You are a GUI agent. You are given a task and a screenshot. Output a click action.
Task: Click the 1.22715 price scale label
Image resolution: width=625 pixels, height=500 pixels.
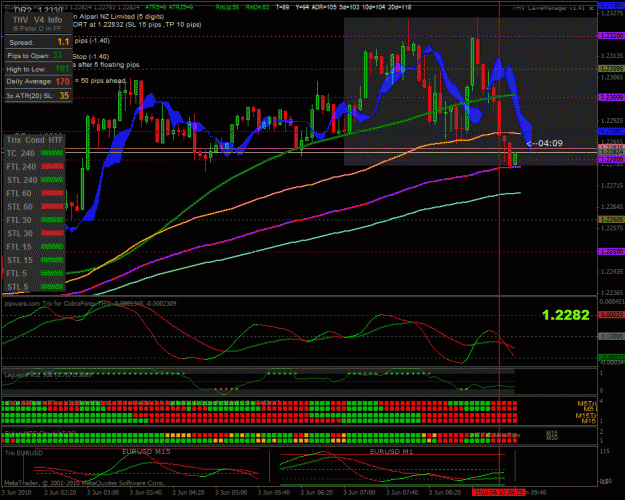click(x=612, y=185)
